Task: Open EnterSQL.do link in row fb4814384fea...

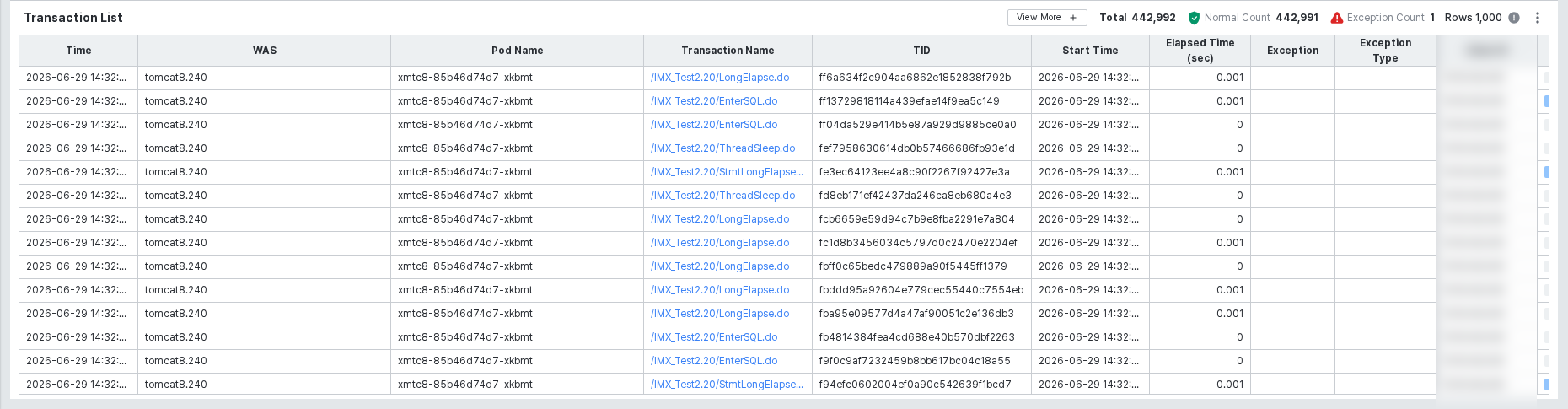Action: click(714, 337)
